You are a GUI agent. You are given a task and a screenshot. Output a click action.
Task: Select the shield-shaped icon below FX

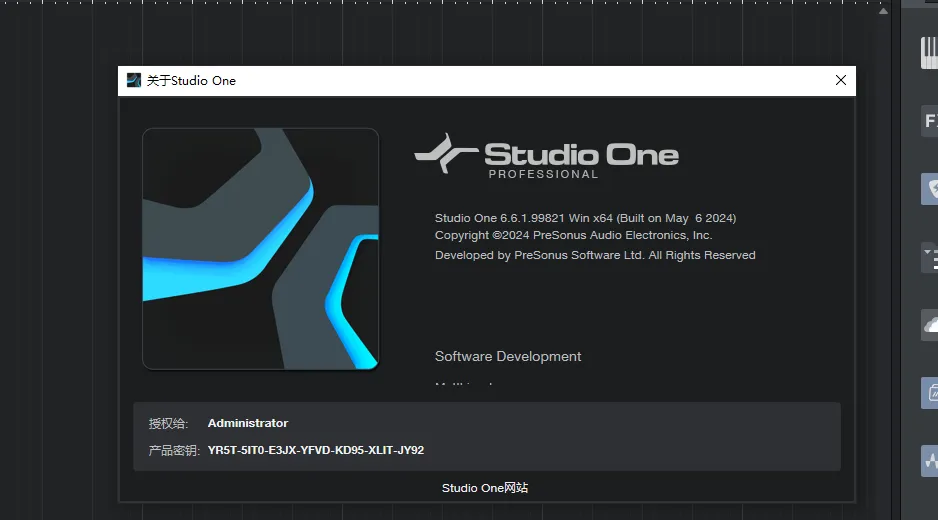pyautogui.click(x=930, y=189)
